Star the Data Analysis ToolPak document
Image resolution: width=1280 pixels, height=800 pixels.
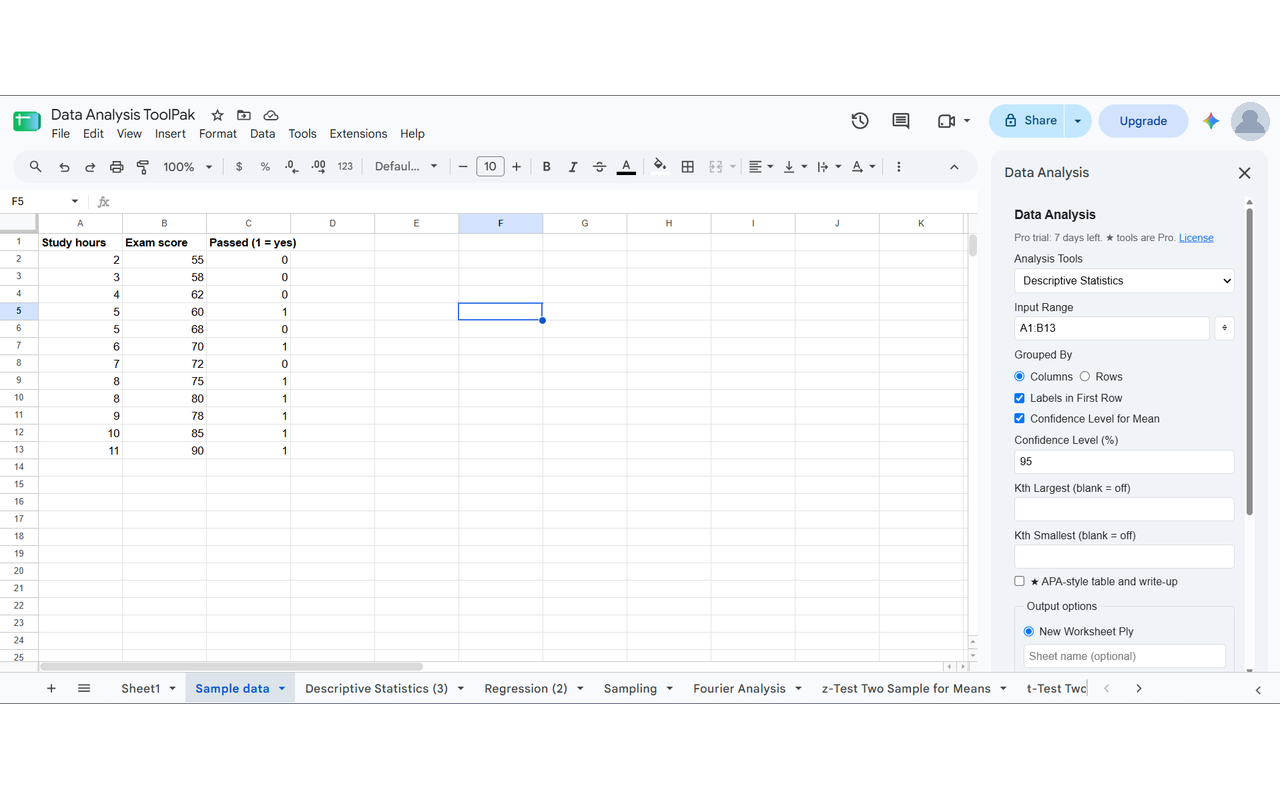pos(217,115)
